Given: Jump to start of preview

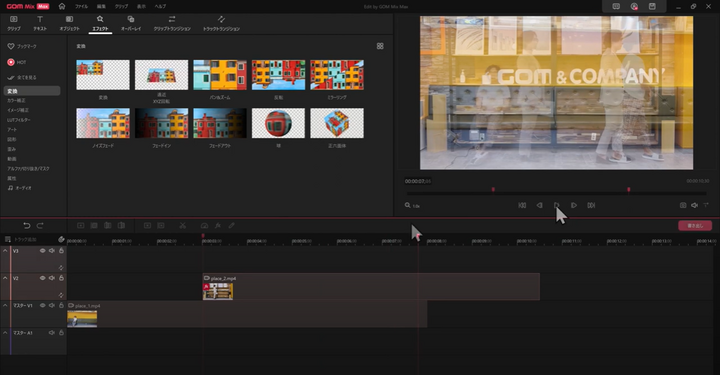Looking at the screenshot, I should tap(522, 205).
